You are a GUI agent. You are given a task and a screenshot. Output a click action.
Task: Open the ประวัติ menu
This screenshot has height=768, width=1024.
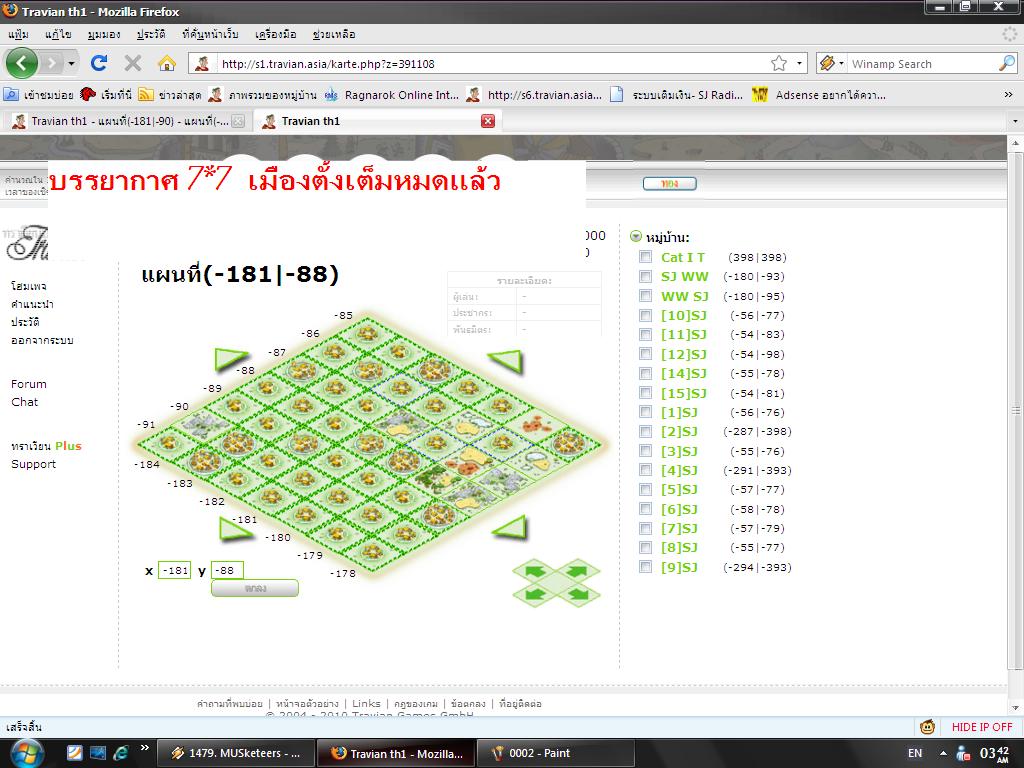point(151,34)
